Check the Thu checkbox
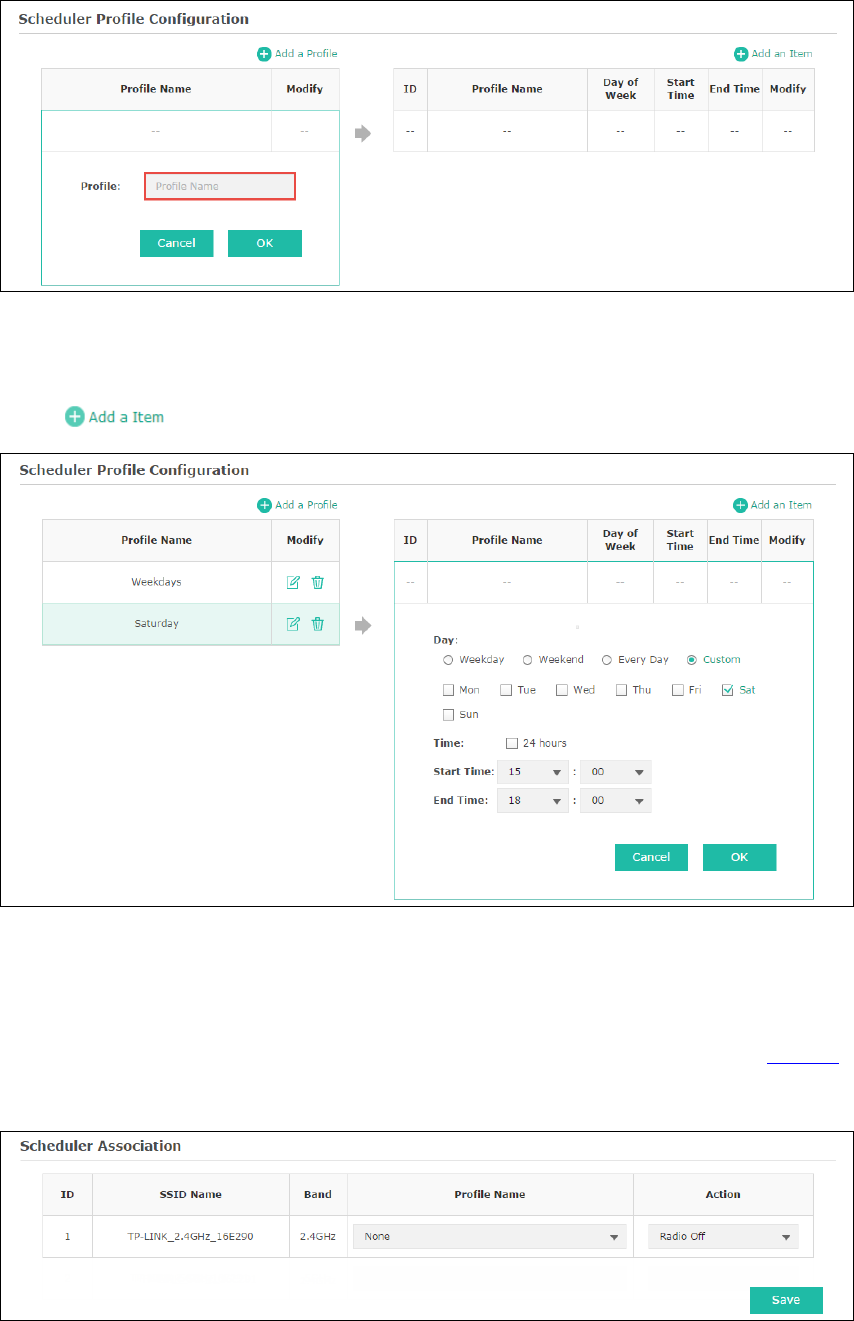Viewport: 854px width, 1321px height. click(x=621, y=690)
